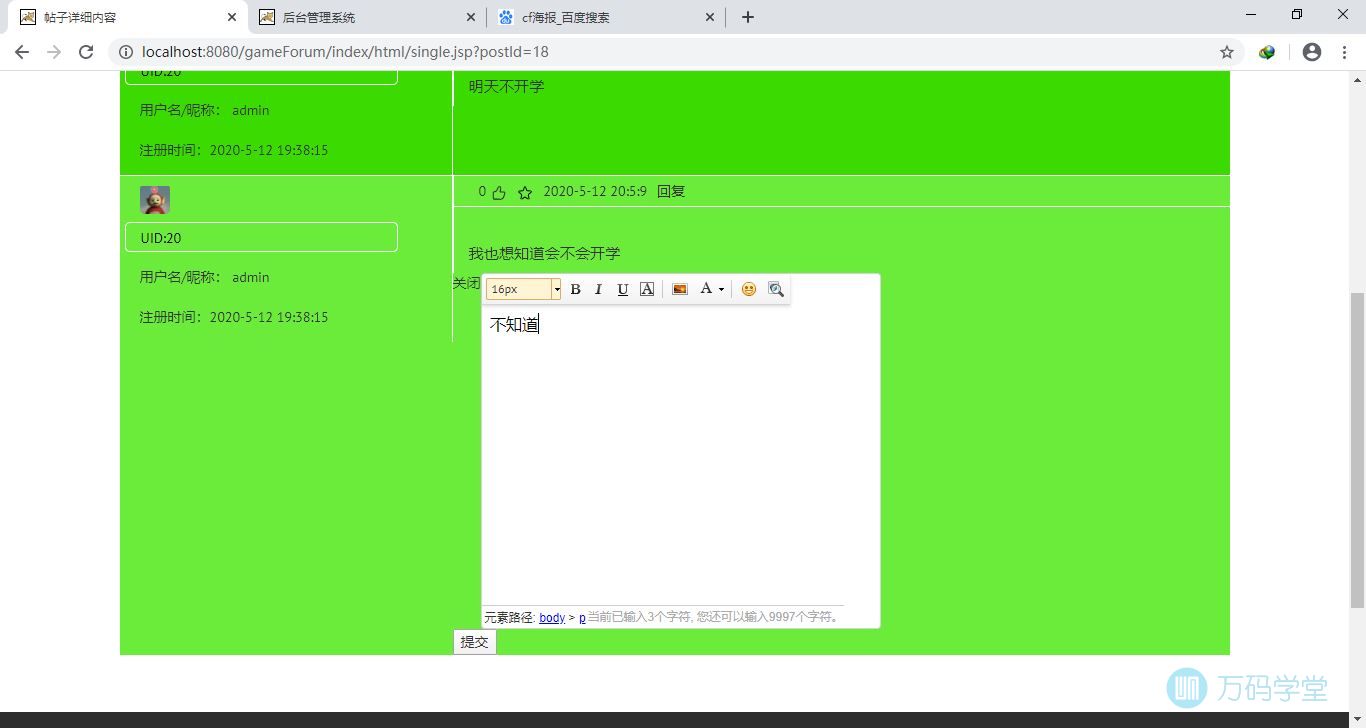Toggle bold formatting in the reply editor
This screenshot has height=728, width=1366.
pyautogui.click(x=575, y=289)
